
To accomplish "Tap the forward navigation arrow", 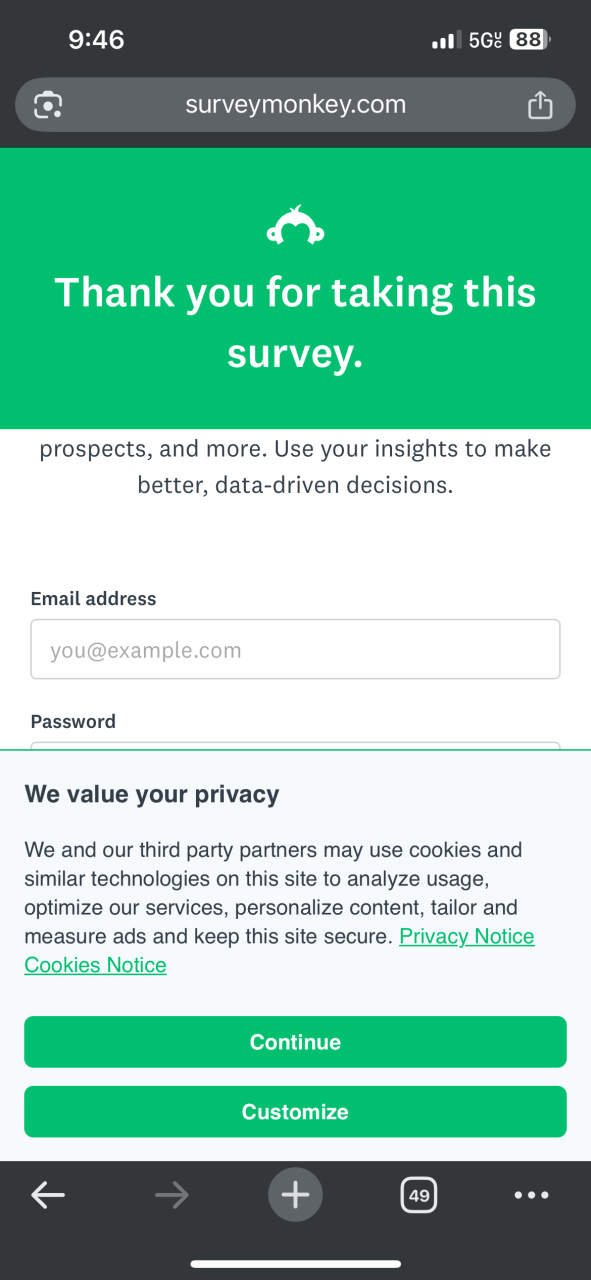I will tap(171, 1194).
